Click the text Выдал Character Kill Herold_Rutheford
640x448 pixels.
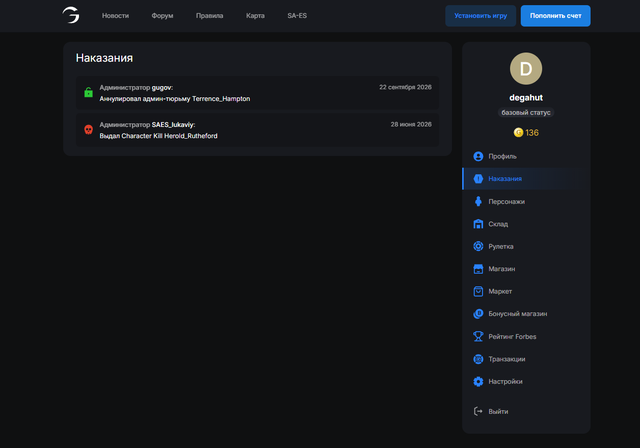click(x=158, y=136)
